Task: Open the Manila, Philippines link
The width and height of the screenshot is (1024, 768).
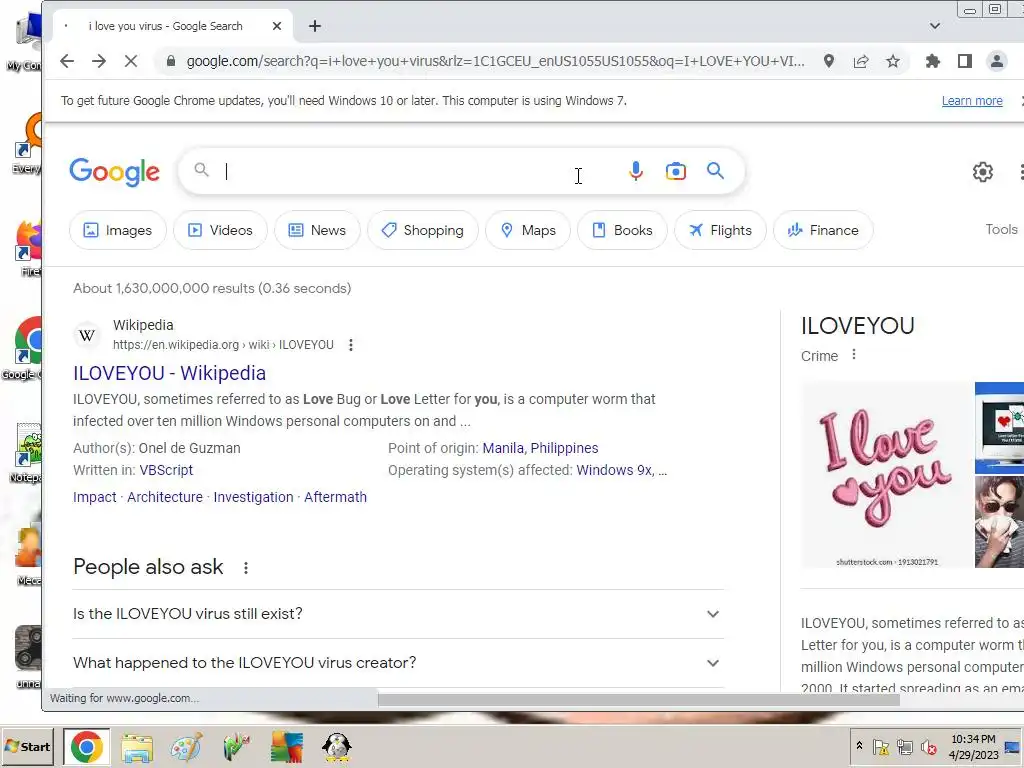Action: (540, 448)
